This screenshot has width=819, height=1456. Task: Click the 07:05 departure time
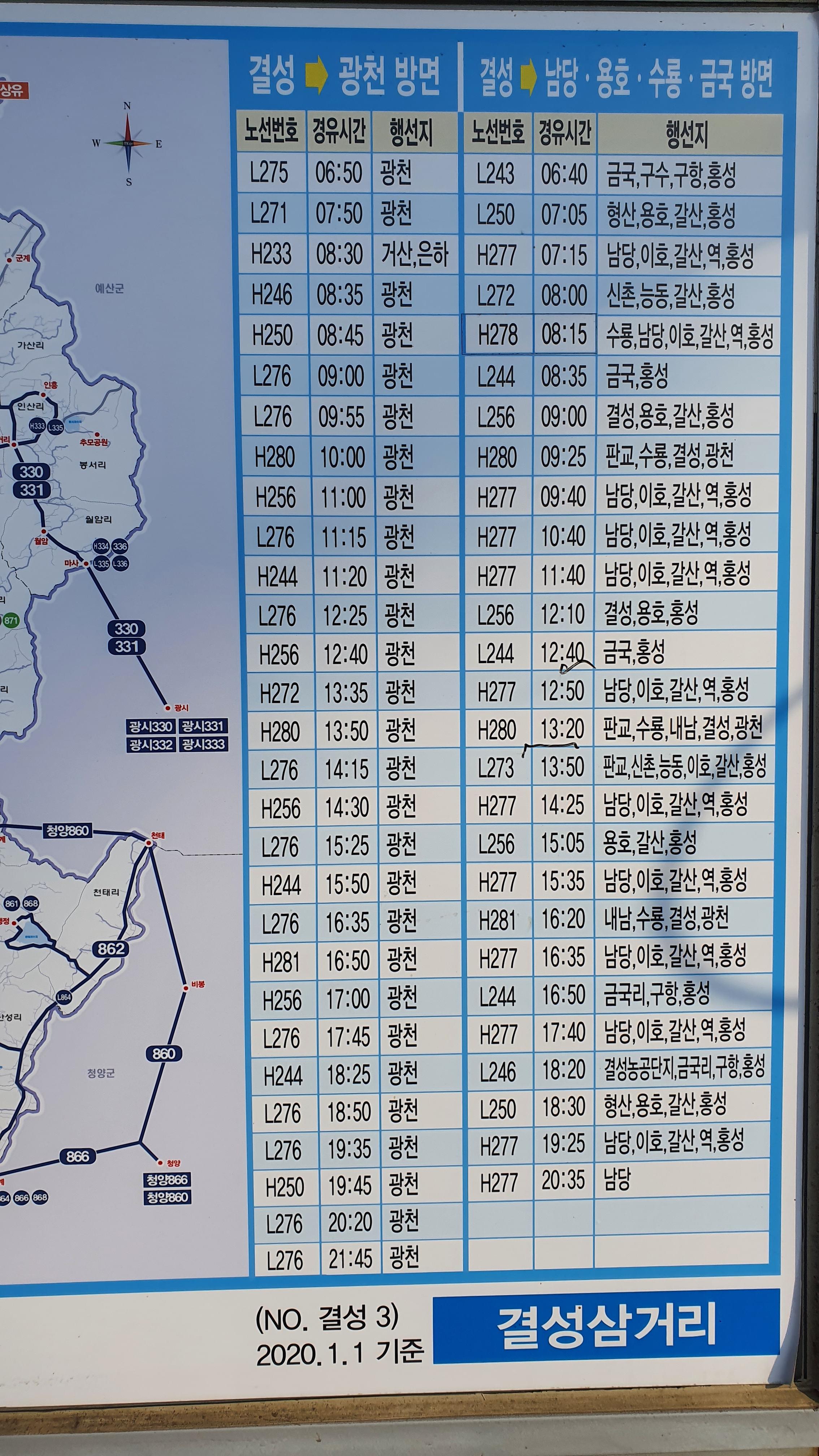coord(564,215)
